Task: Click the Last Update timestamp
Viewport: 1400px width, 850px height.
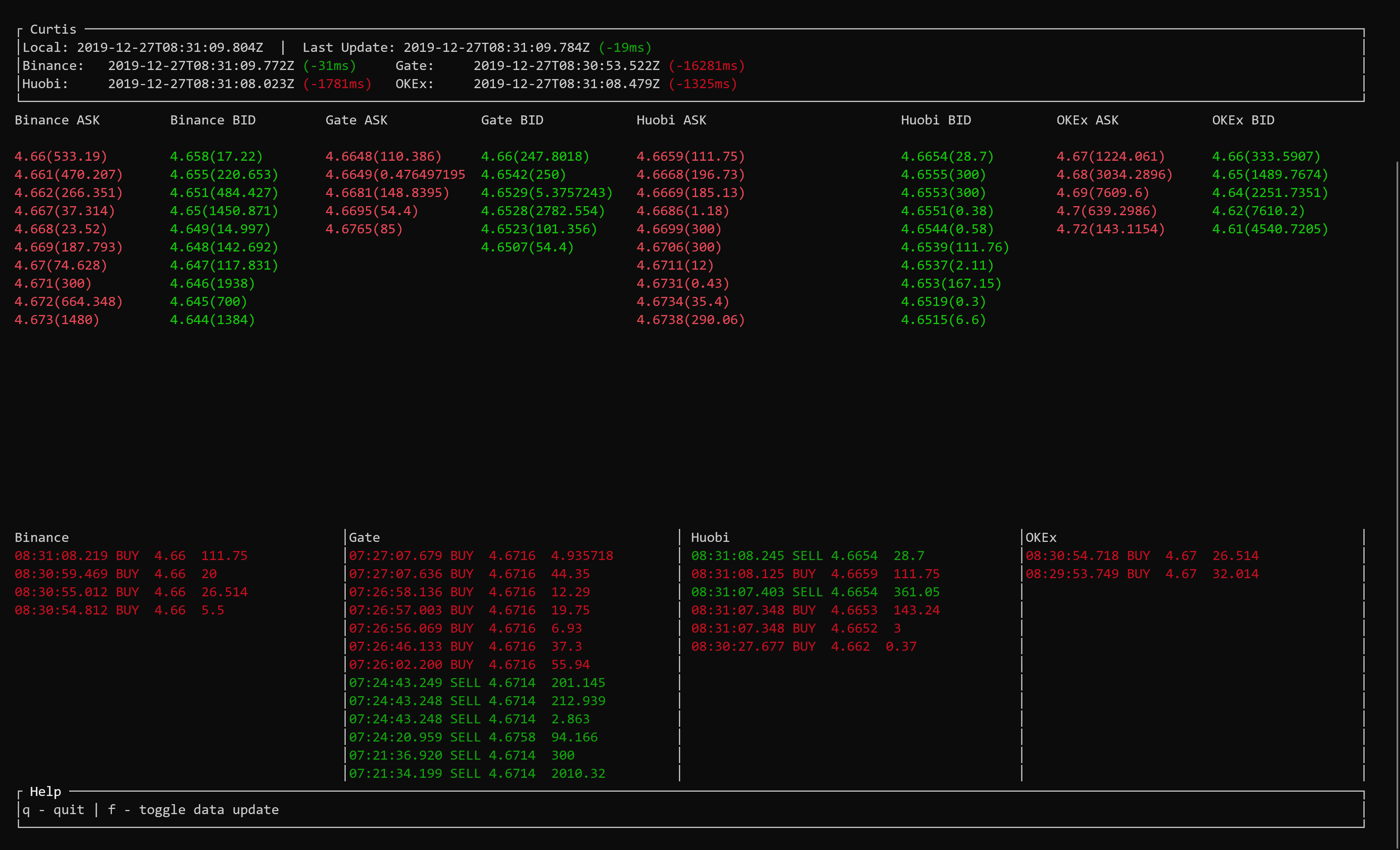Action: click(x=496, y=48)
